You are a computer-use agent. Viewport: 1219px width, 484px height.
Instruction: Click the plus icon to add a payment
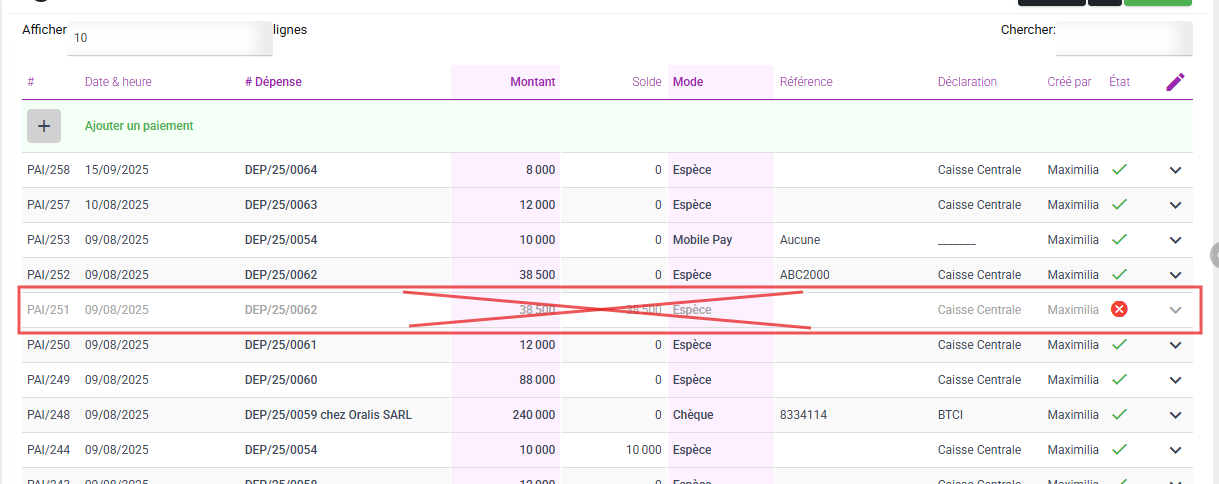click(44, 126)
